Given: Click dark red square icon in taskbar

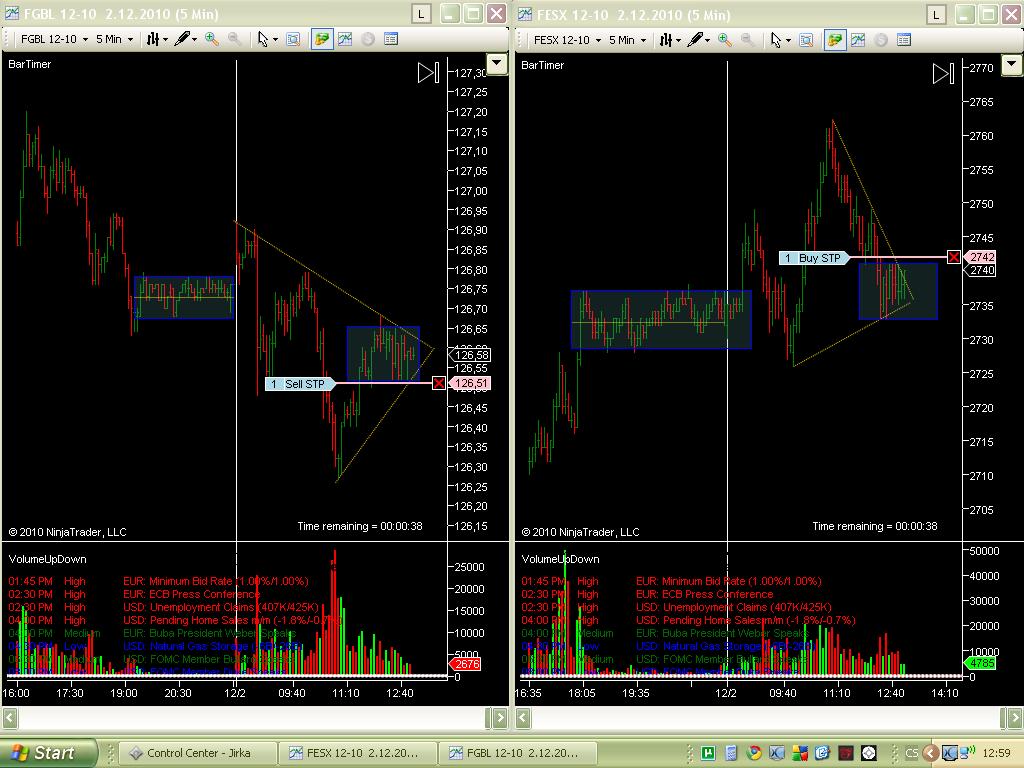Looking at the screenshot, I should point(846,753).
